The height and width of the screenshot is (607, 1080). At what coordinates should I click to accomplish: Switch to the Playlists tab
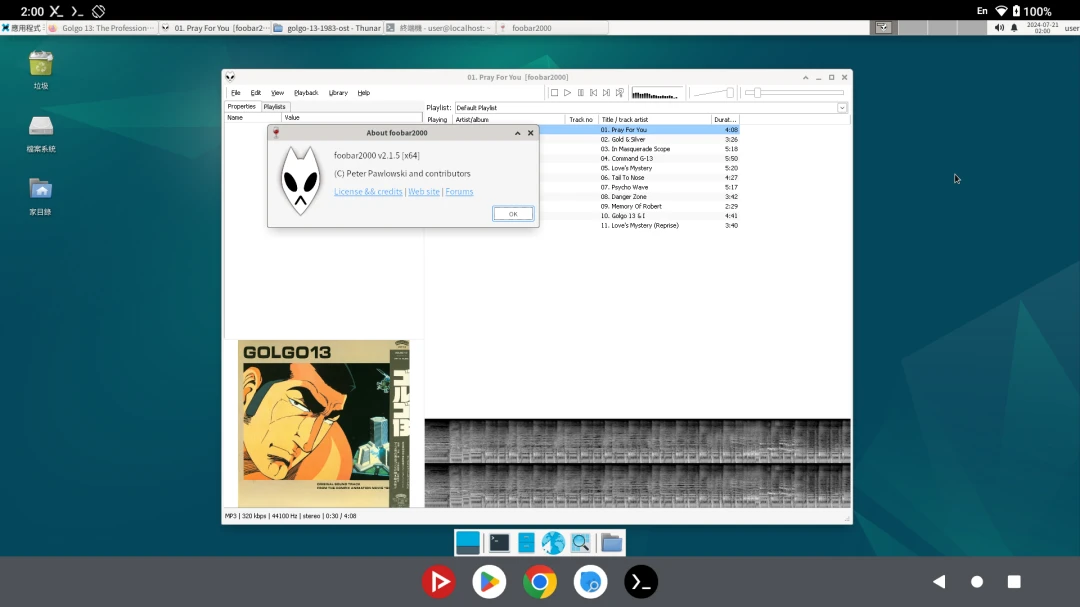click(x=275, y=106)
